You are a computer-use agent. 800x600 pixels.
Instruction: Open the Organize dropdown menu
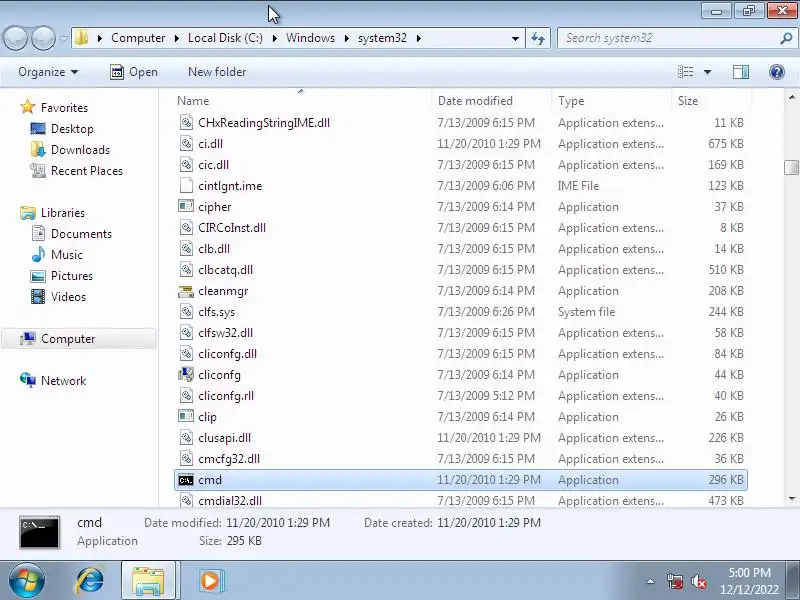pyautogui.click(x=48, y=72)
